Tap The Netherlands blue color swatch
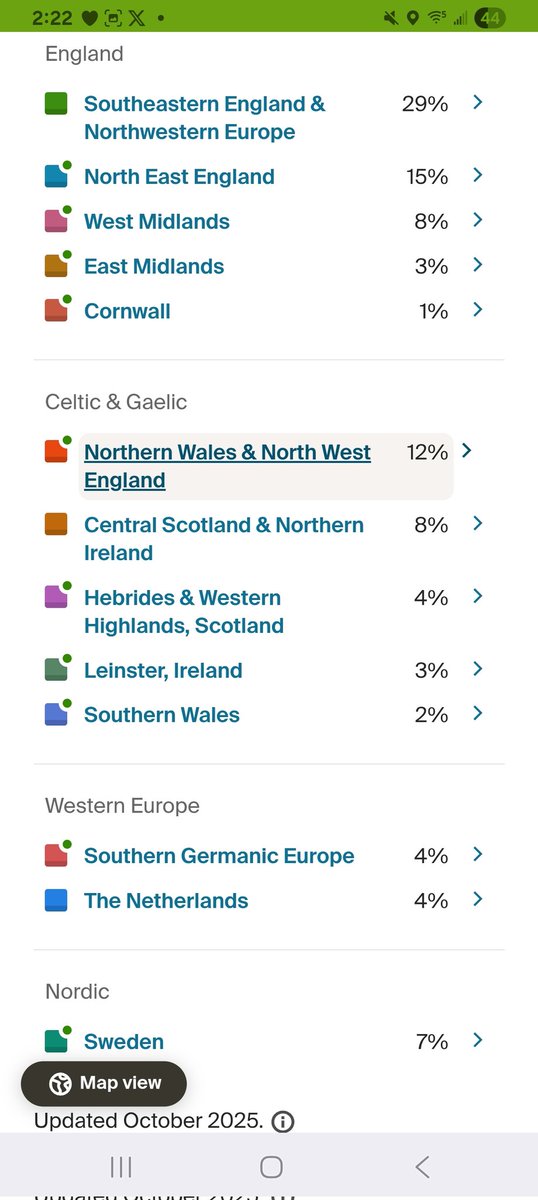This screenshot has height=1200, width=538. pos(56,900)
